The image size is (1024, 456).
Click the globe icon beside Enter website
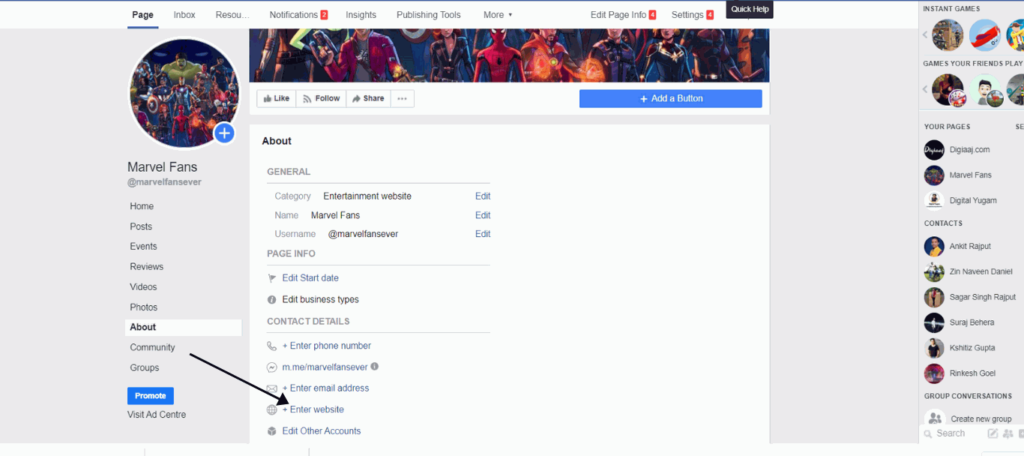272,410
